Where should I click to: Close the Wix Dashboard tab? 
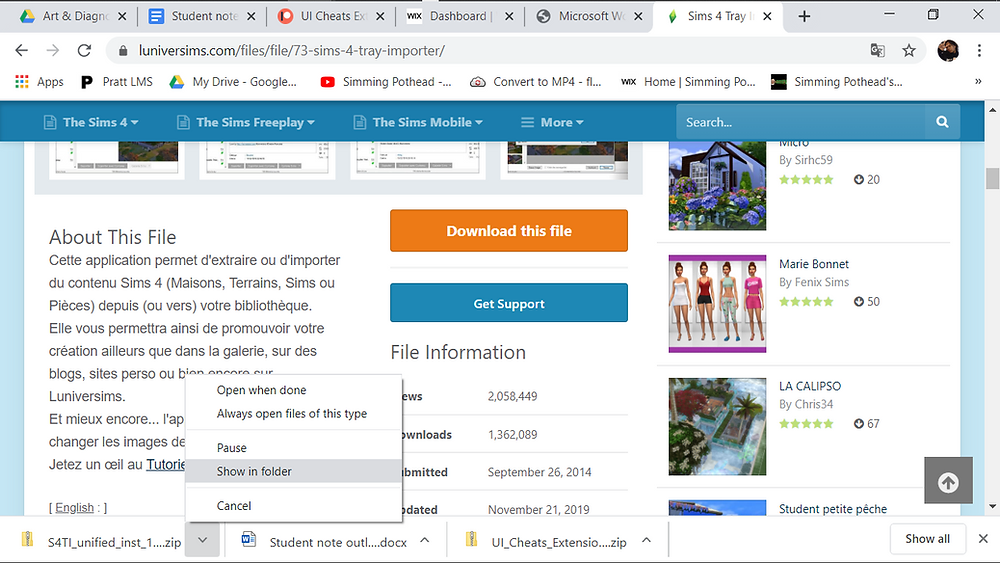click(x=509, y=17)
